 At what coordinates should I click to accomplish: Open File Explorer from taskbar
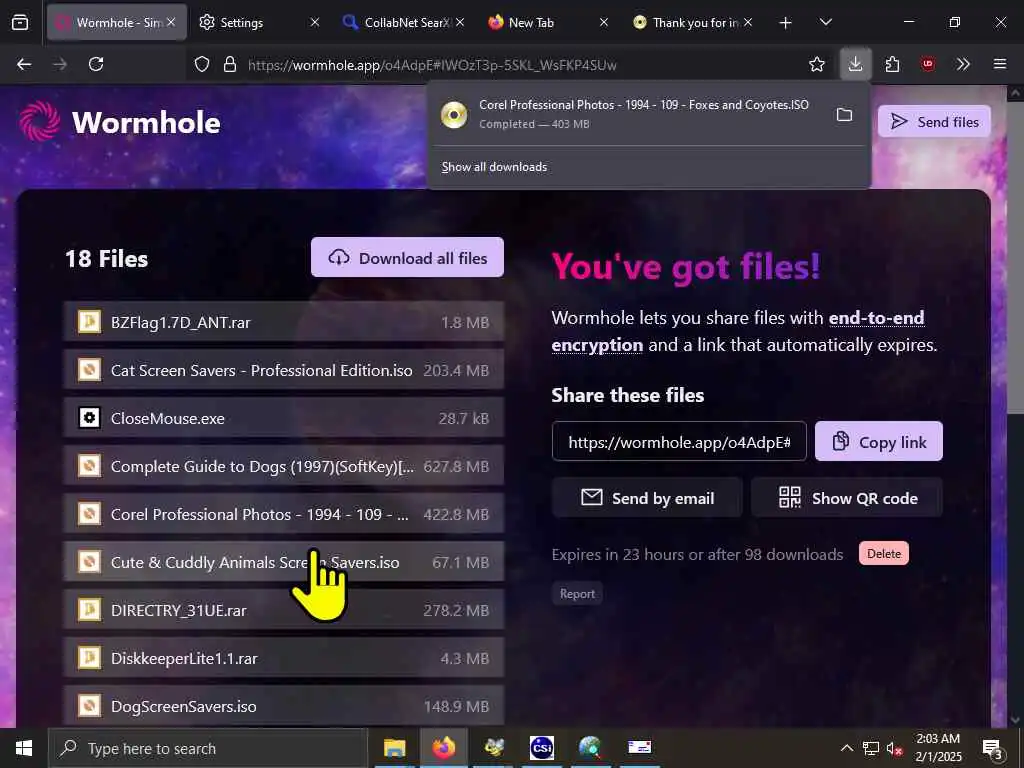394,748
